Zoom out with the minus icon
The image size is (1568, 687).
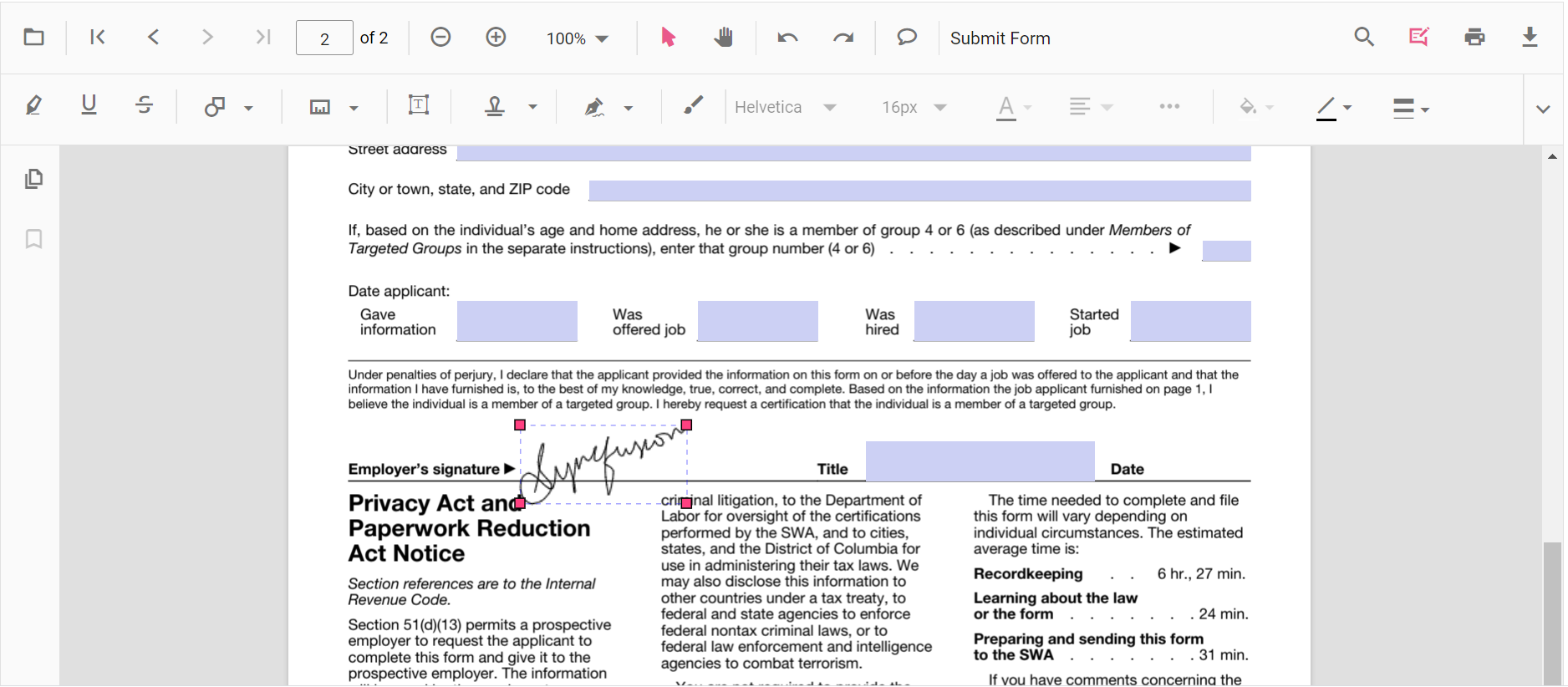[440, 37]
